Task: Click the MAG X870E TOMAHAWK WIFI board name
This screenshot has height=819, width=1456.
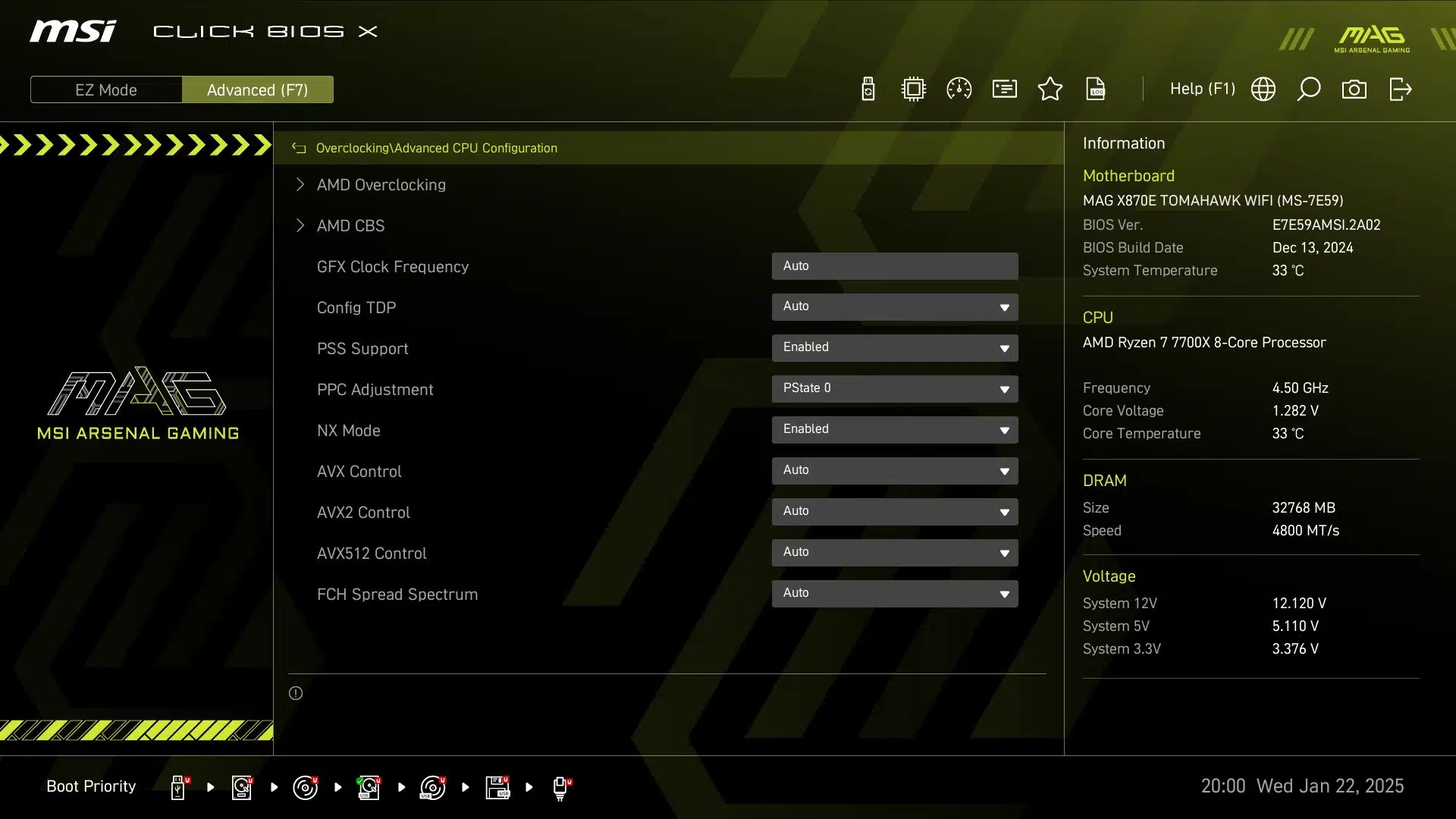Action: [1213, 201]
